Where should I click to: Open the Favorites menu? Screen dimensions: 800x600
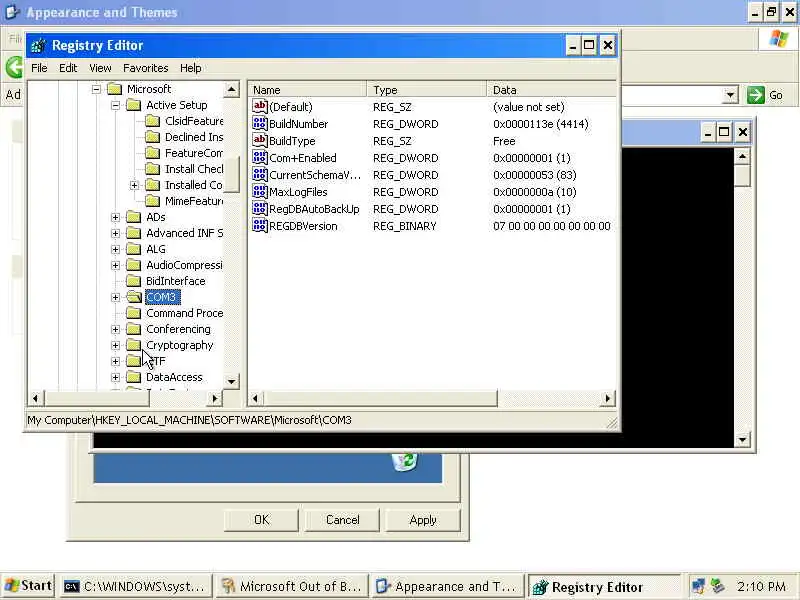tap(145, 68)
